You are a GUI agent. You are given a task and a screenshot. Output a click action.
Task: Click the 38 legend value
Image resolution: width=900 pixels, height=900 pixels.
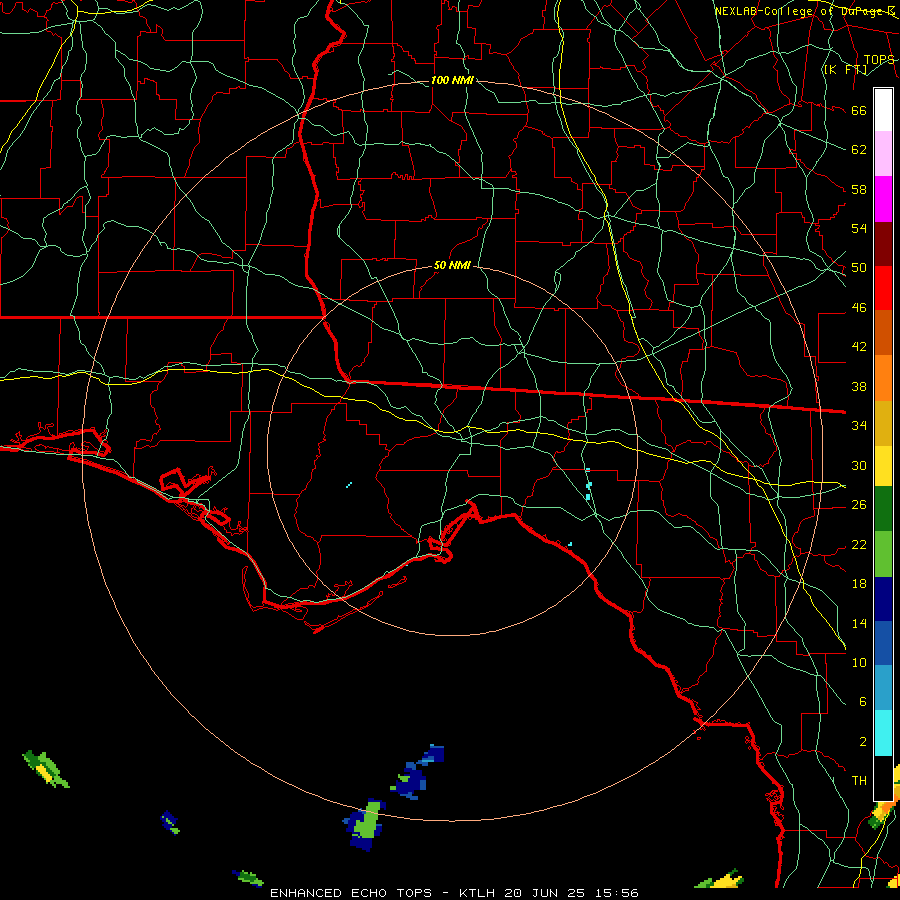[x=859, y=386]
